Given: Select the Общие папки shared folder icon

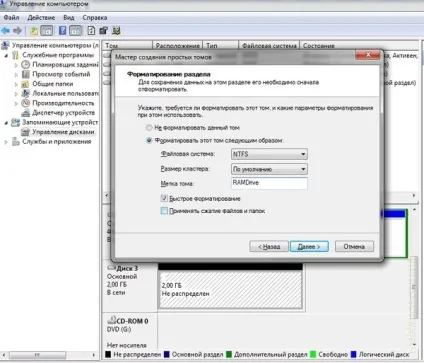Looking at the screenshot, I should click(26, 84).
